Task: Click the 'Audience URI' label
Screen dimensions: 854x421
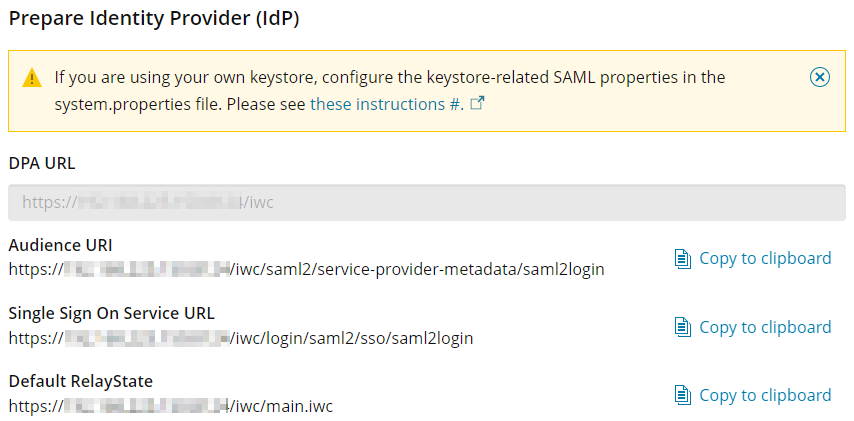Action: click(x=60, y=245)
